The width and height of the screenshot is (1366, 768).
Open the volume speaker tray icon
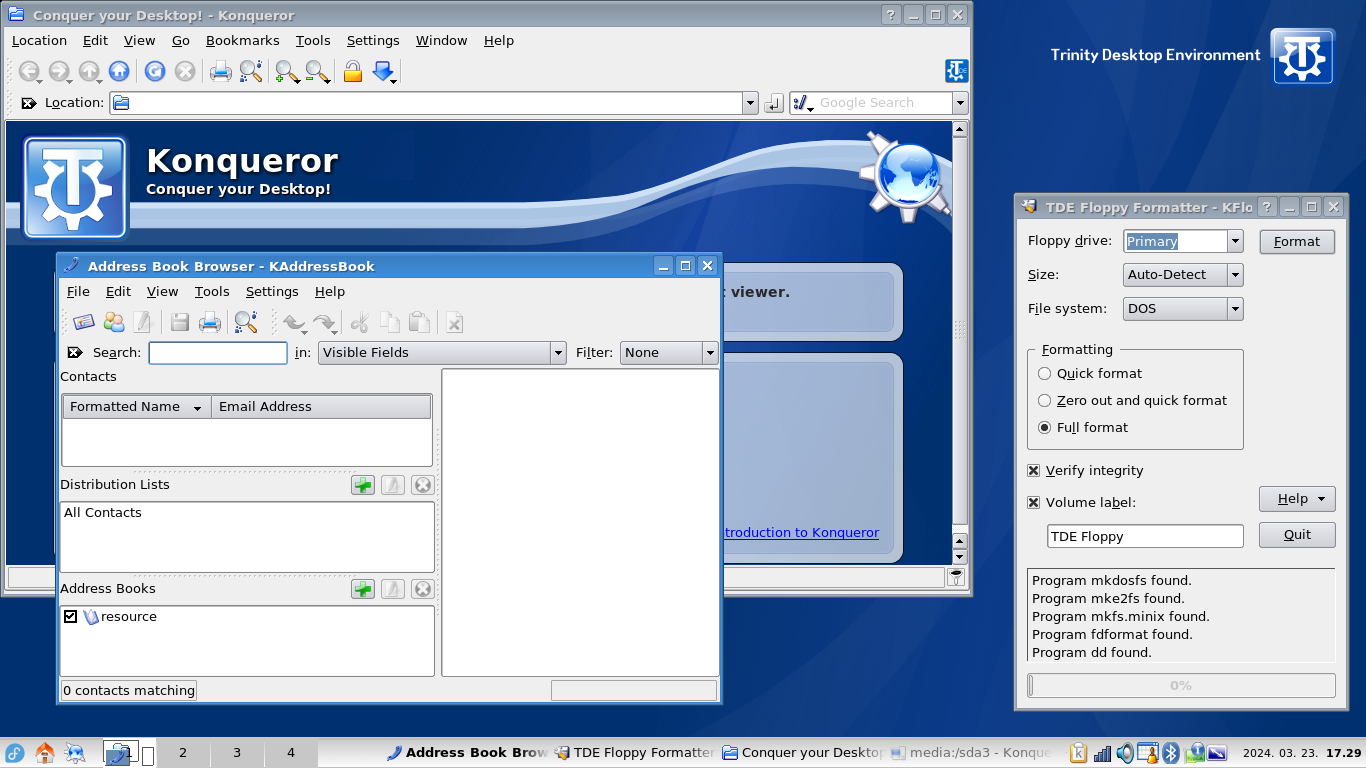[x=1125, y=753]
